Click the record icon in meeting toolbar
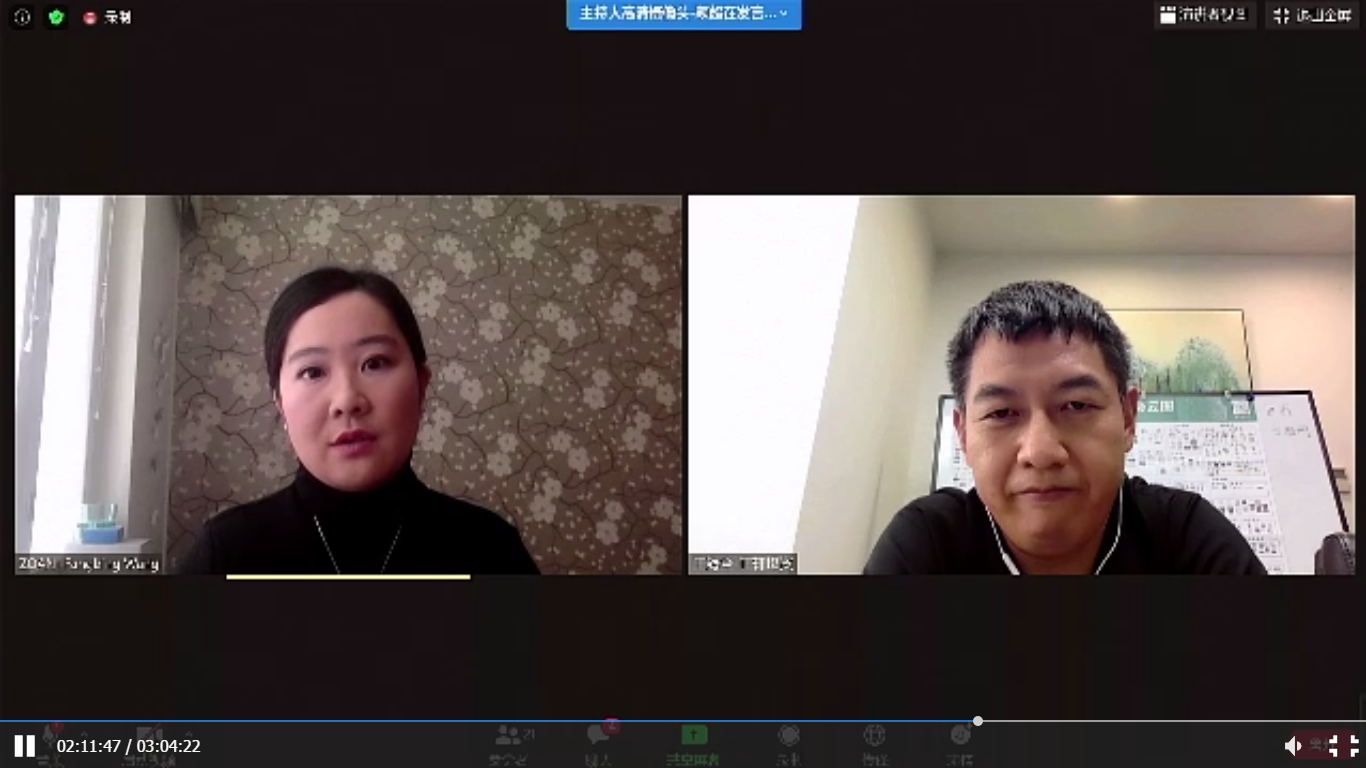Viewport: 1366px width, 768px height. coord(789,737)
